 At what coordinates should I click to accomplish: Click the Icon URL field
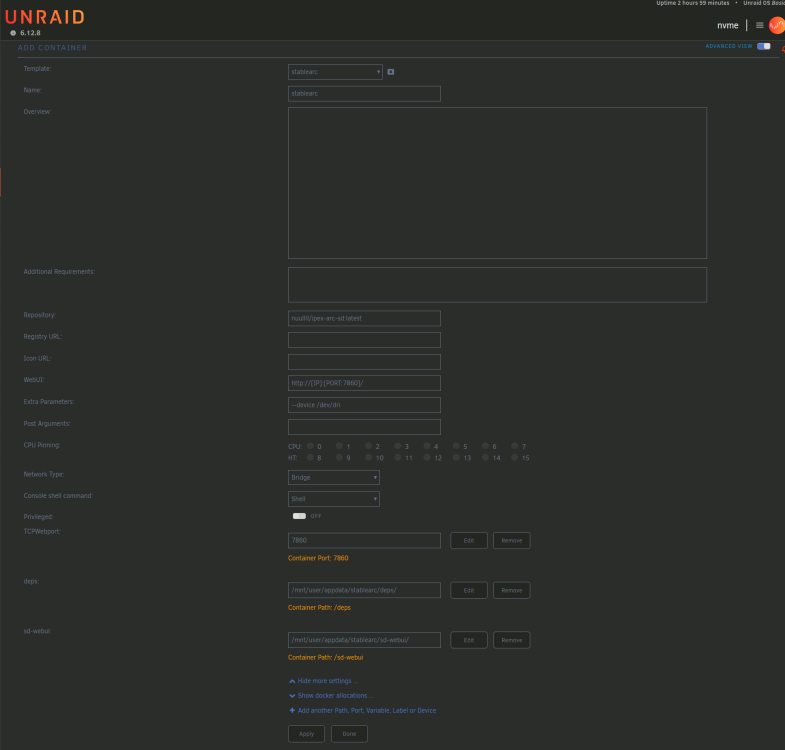(364, 361)
